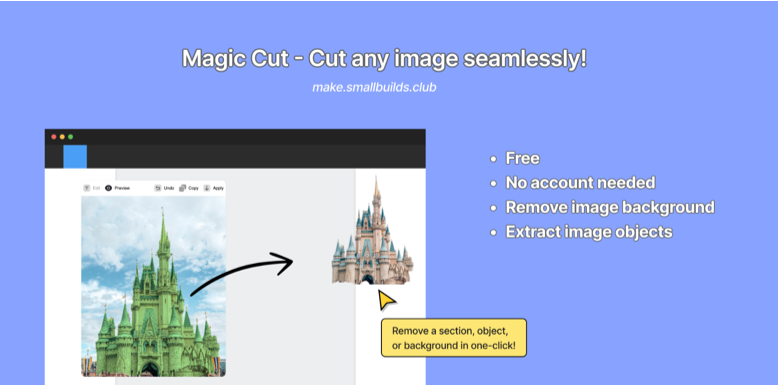Click the green maximize window dot
778x385 pixels.
pyautogui.click(x=70, y=137)
